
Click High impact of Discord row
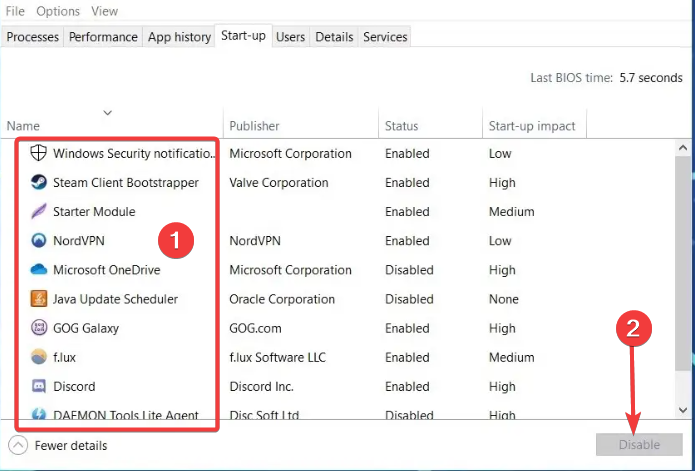(x=502, y=386)
